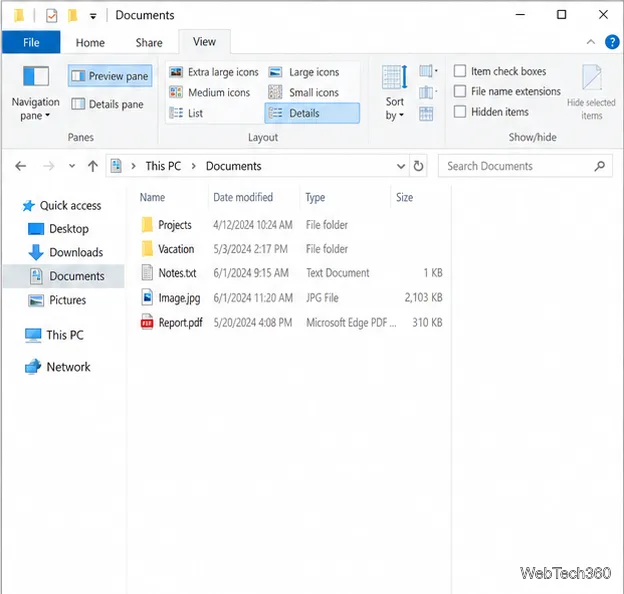
Task: Click the address bar folder location icon
Action: tap(116, 166)
